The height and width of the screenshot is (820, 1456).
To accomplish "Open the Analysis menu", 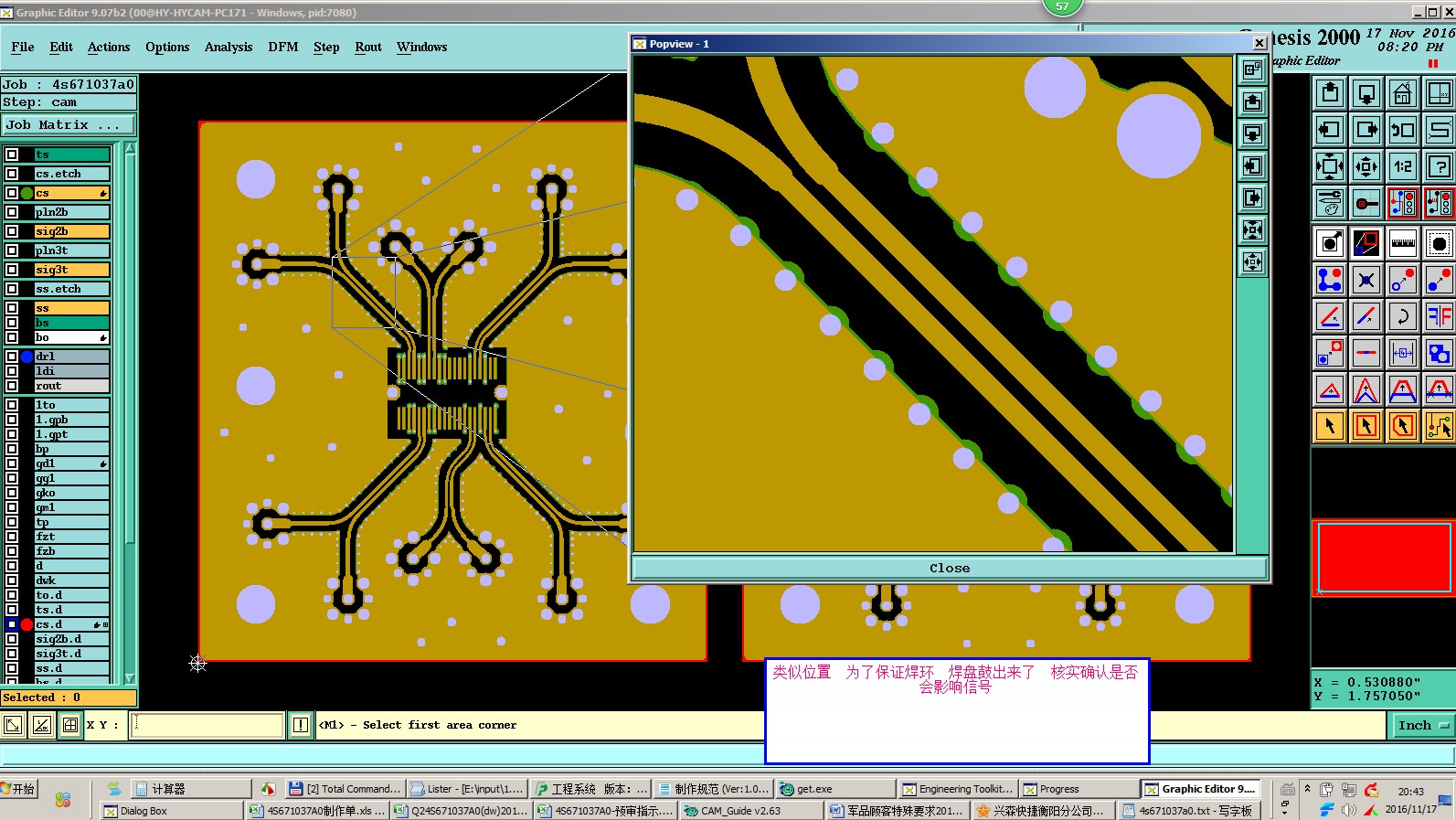I will pos(228,48).
